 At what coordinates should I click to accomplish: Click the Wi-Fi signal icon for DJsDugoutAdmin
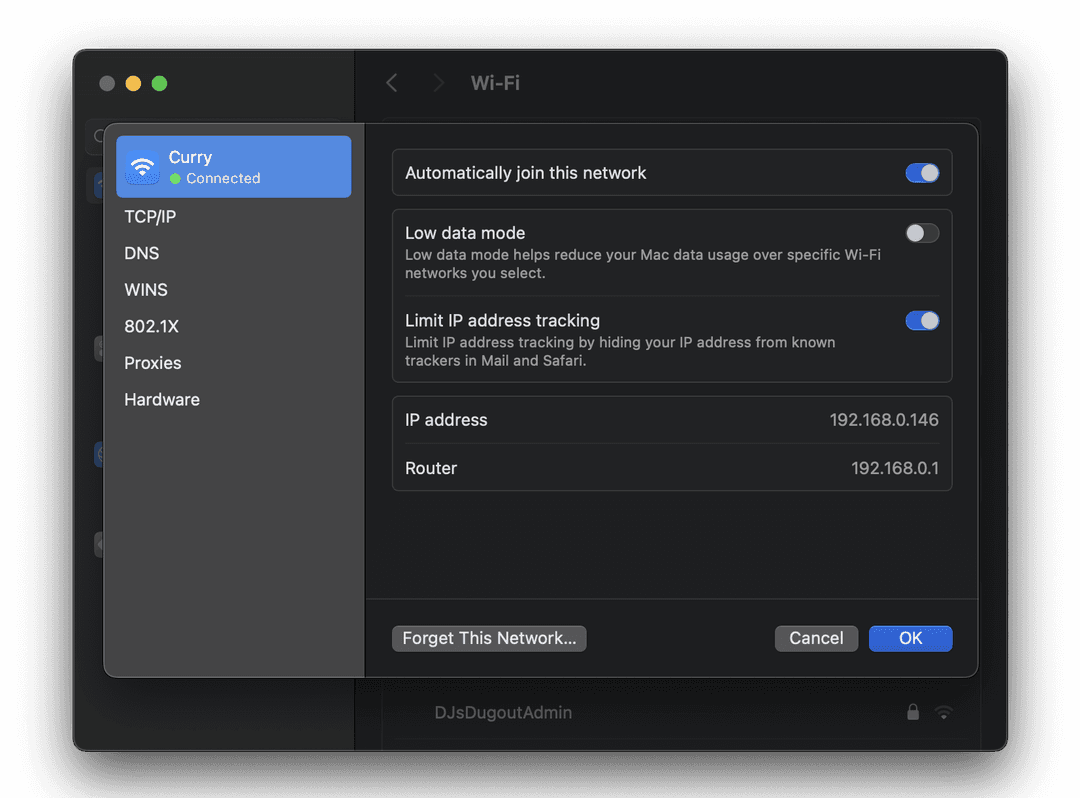pyautogui.click(x=943, y=712)
